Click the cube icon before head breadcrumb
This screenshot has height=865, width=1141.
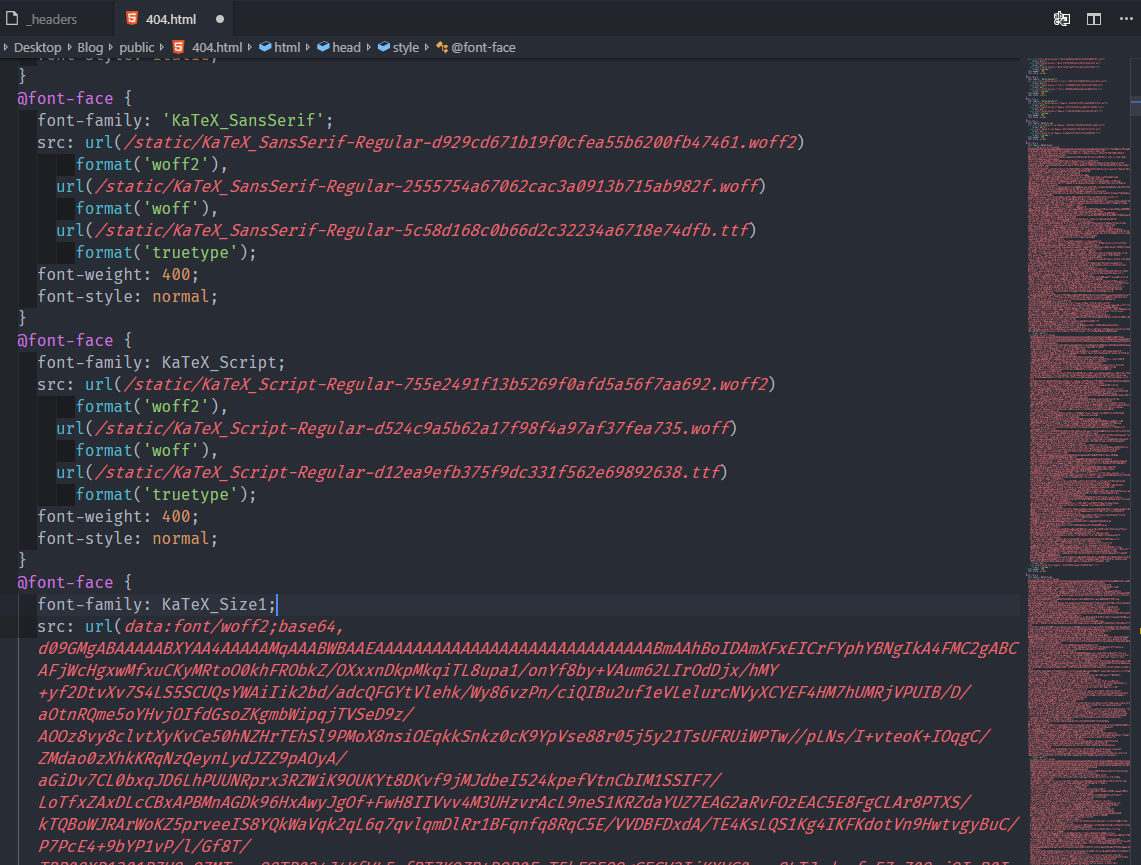(323, 47)
